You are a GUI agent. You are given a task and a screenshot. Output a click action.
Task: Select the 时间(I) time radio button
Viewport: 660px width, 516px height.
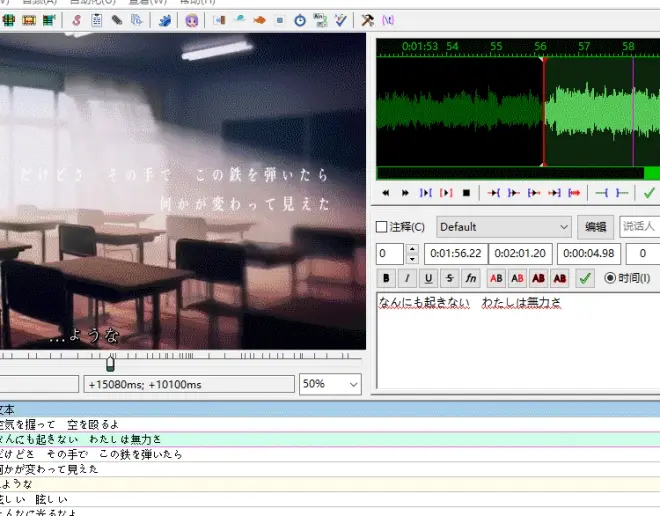627,278
